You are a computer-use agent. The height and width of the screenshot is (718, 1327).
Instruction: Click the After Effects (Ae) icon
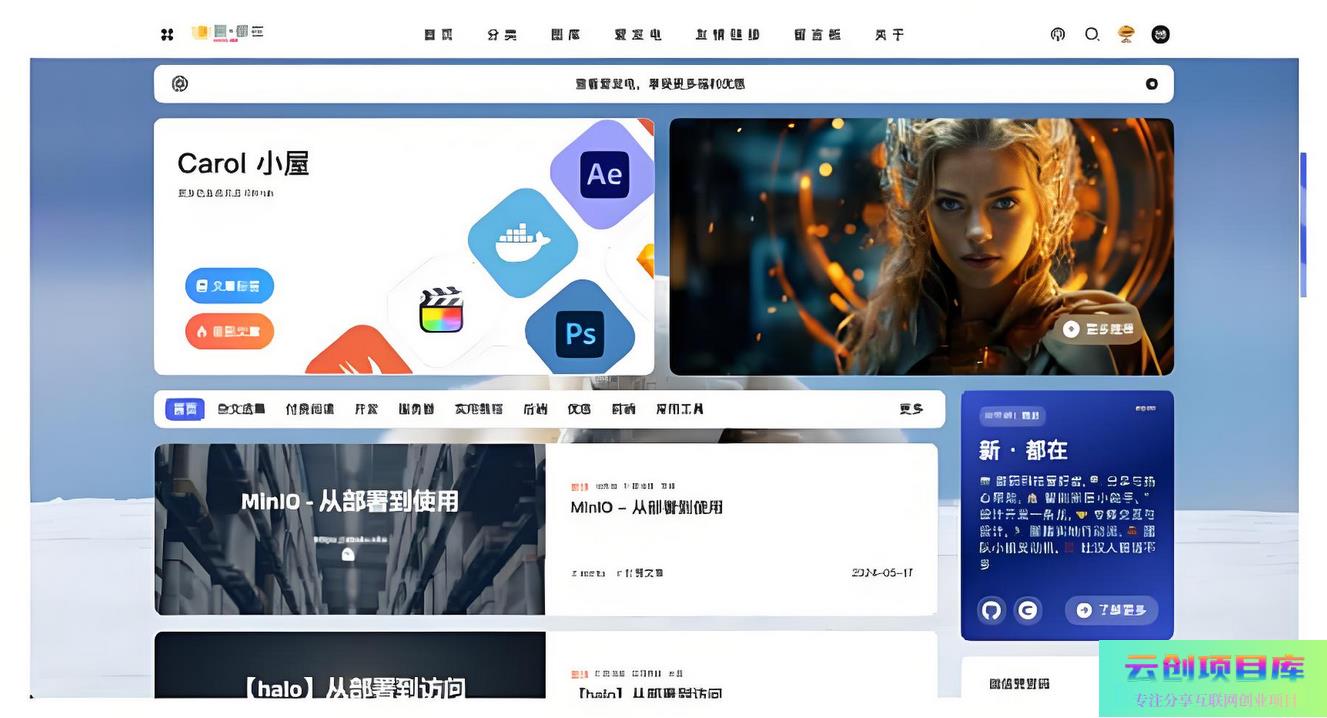pyautogui.click(x=604, y=174)
